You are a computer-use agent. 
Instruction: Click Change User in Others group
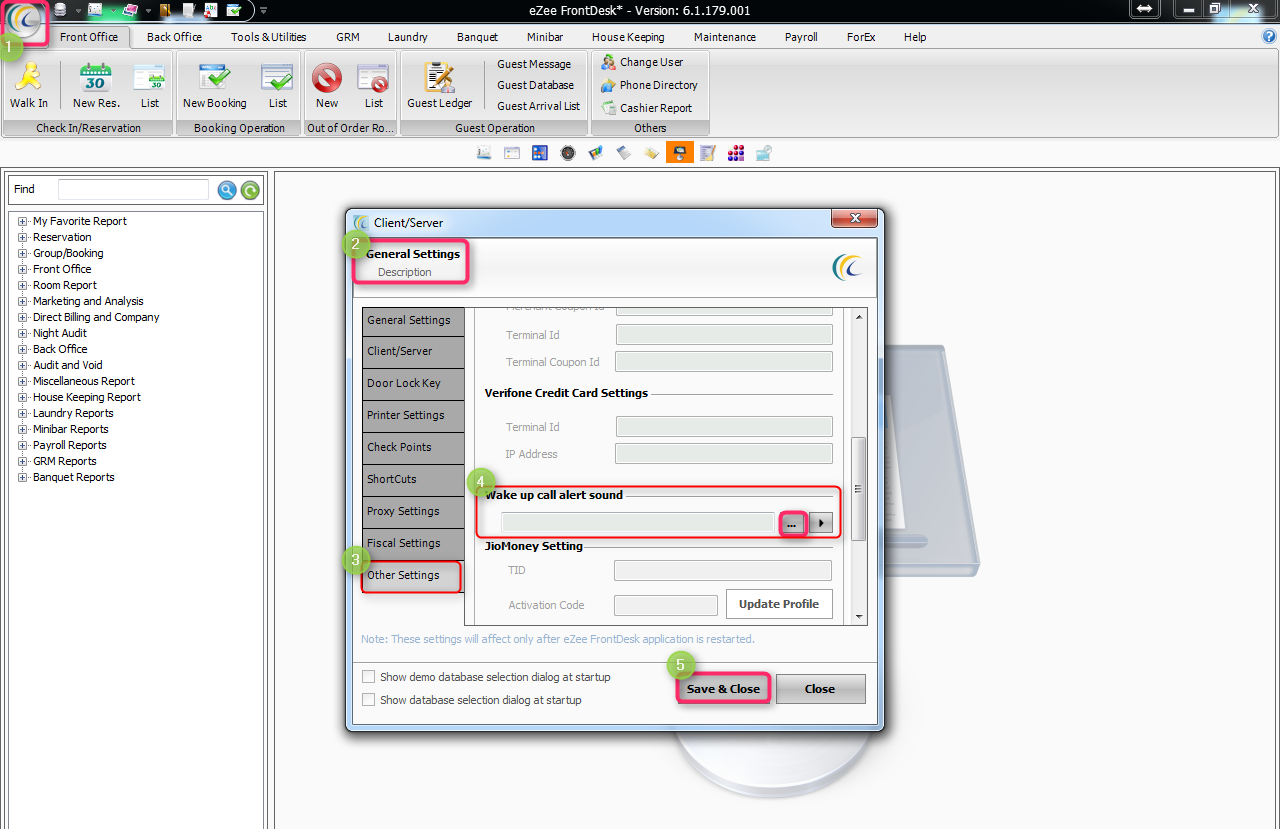[x=642, y=62]
